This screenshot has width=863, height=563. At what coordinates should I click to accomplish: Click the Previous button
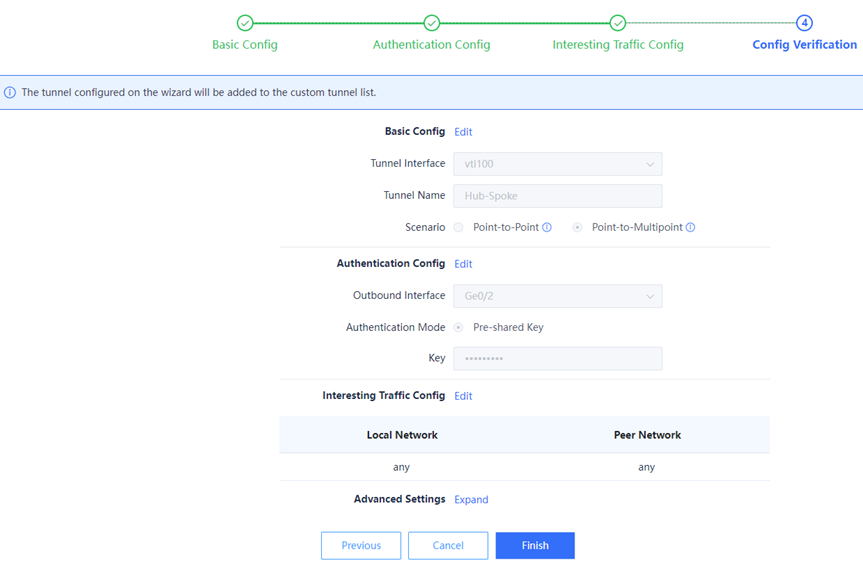tap(361, 546)
